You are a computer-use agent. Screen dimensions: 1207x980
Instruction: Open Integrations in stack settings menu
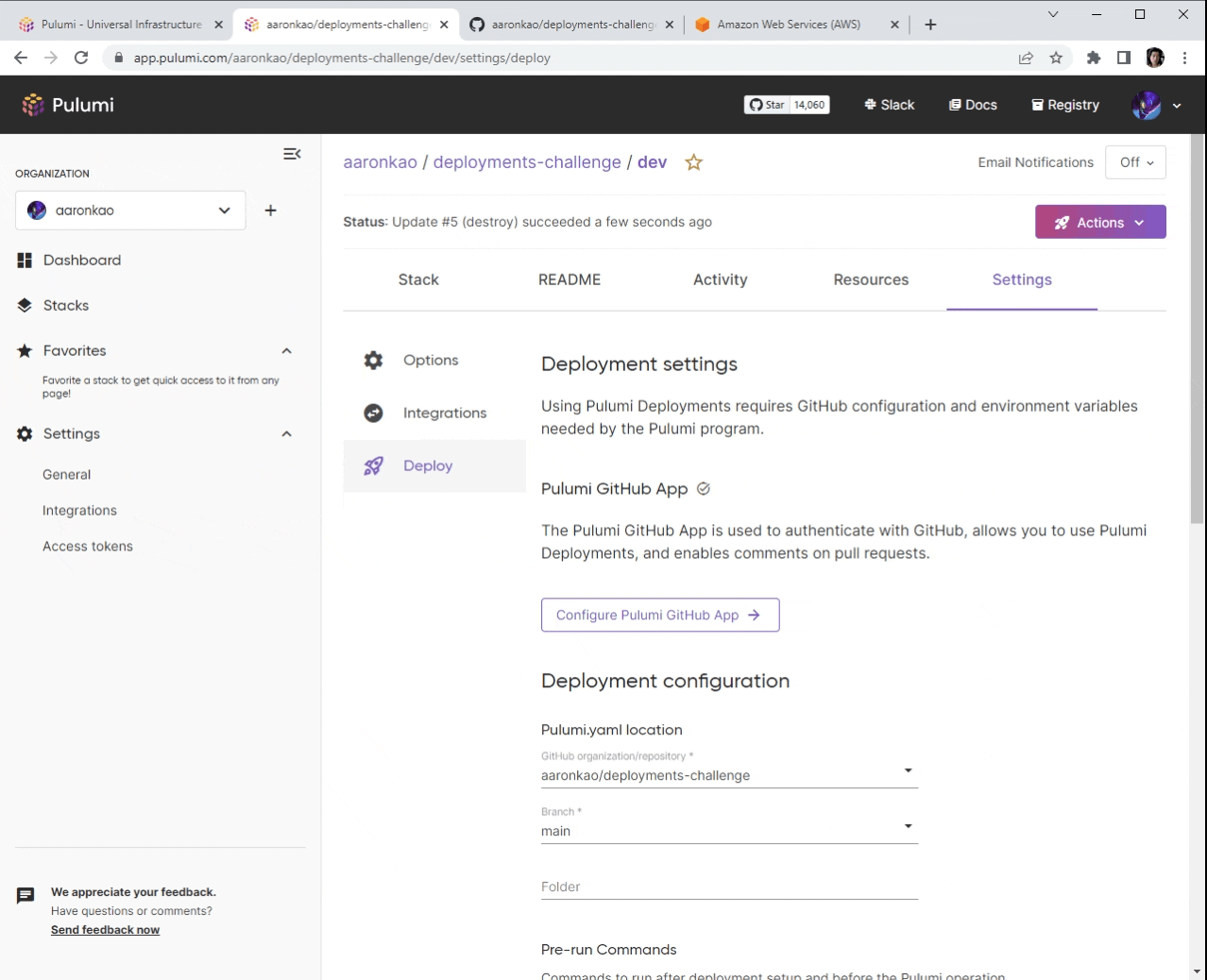click(x=434, y=414)
